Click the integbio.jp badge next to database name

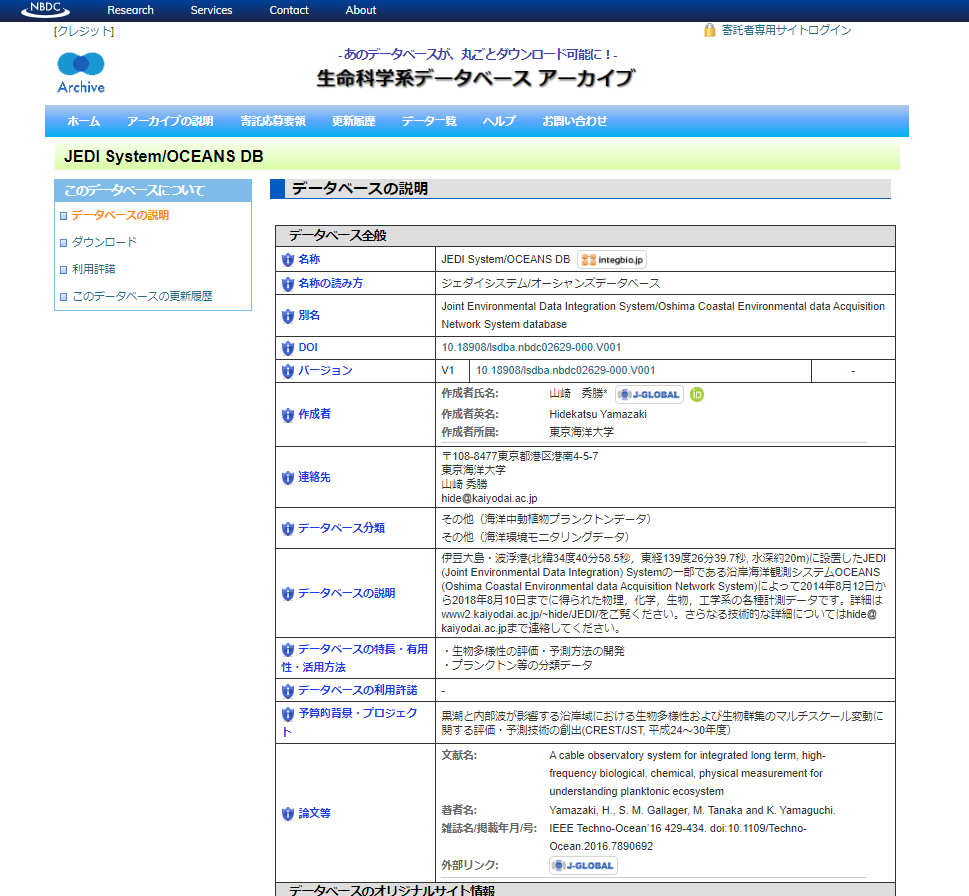click(x=612, y=260)
